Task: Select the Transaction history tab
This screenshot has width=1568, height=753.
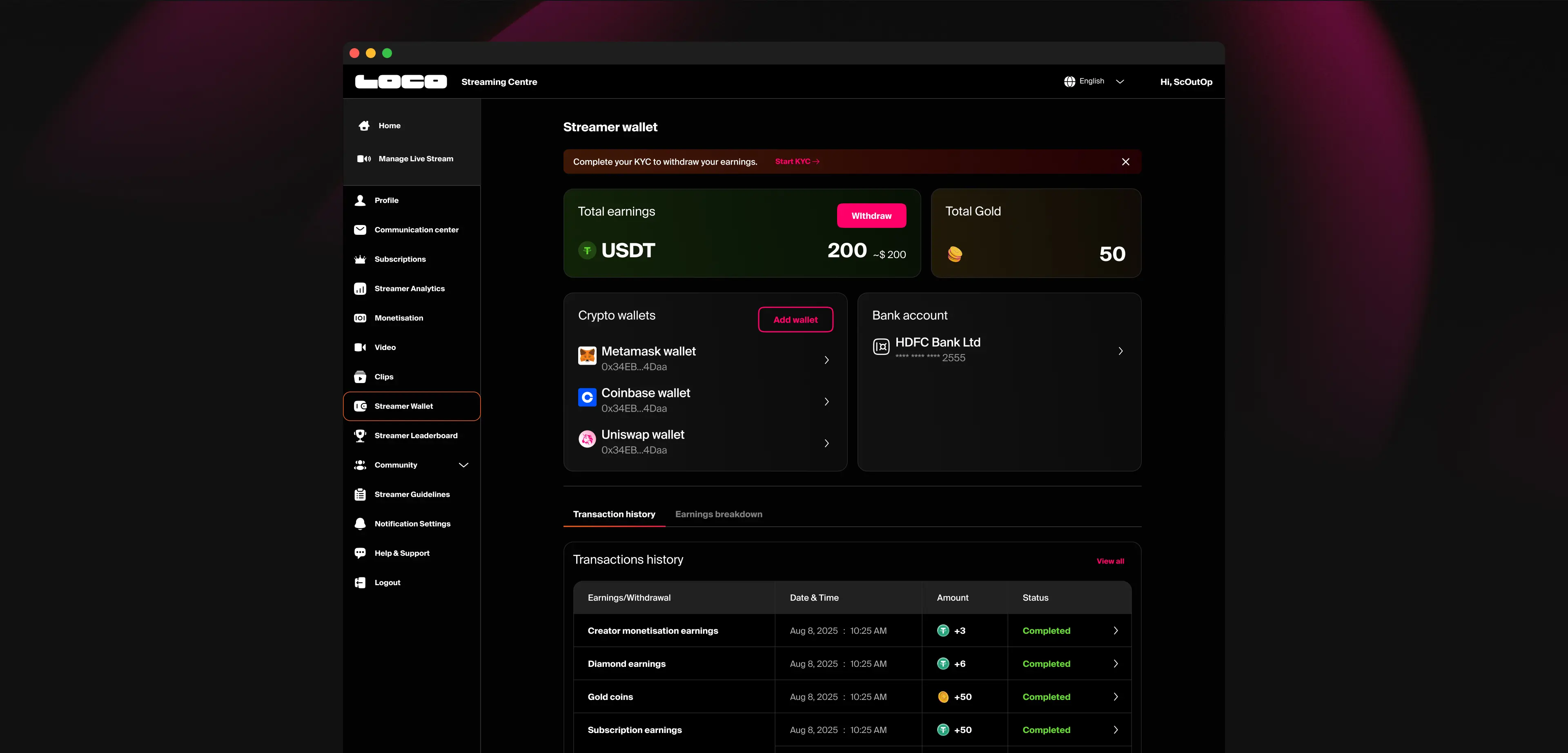Action: point(614,515)
